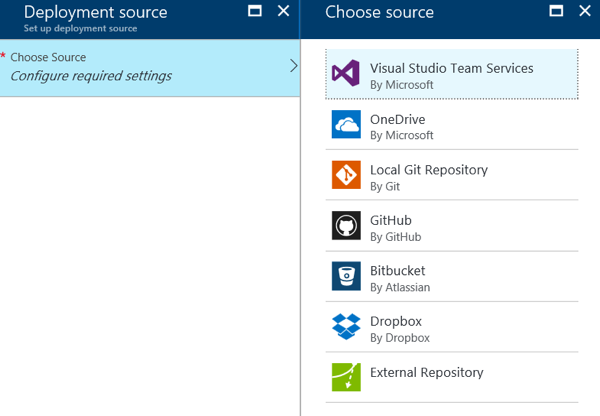600x416 pixels.
Task: Choose 'Dropbox' source title
Action: pyautogui.click(x=396, y=321)
